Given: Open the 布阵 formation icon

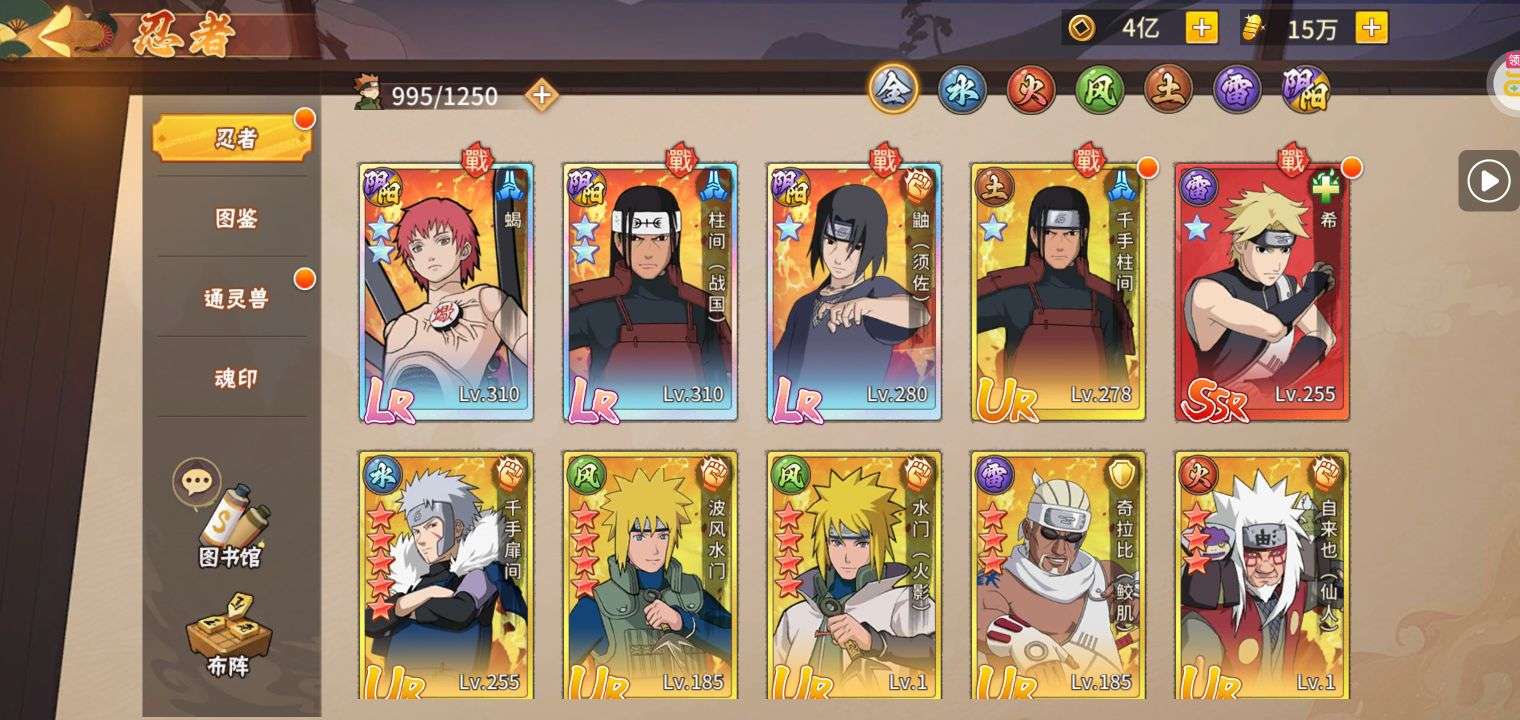Looking at the screenshot, I should 229,635.
